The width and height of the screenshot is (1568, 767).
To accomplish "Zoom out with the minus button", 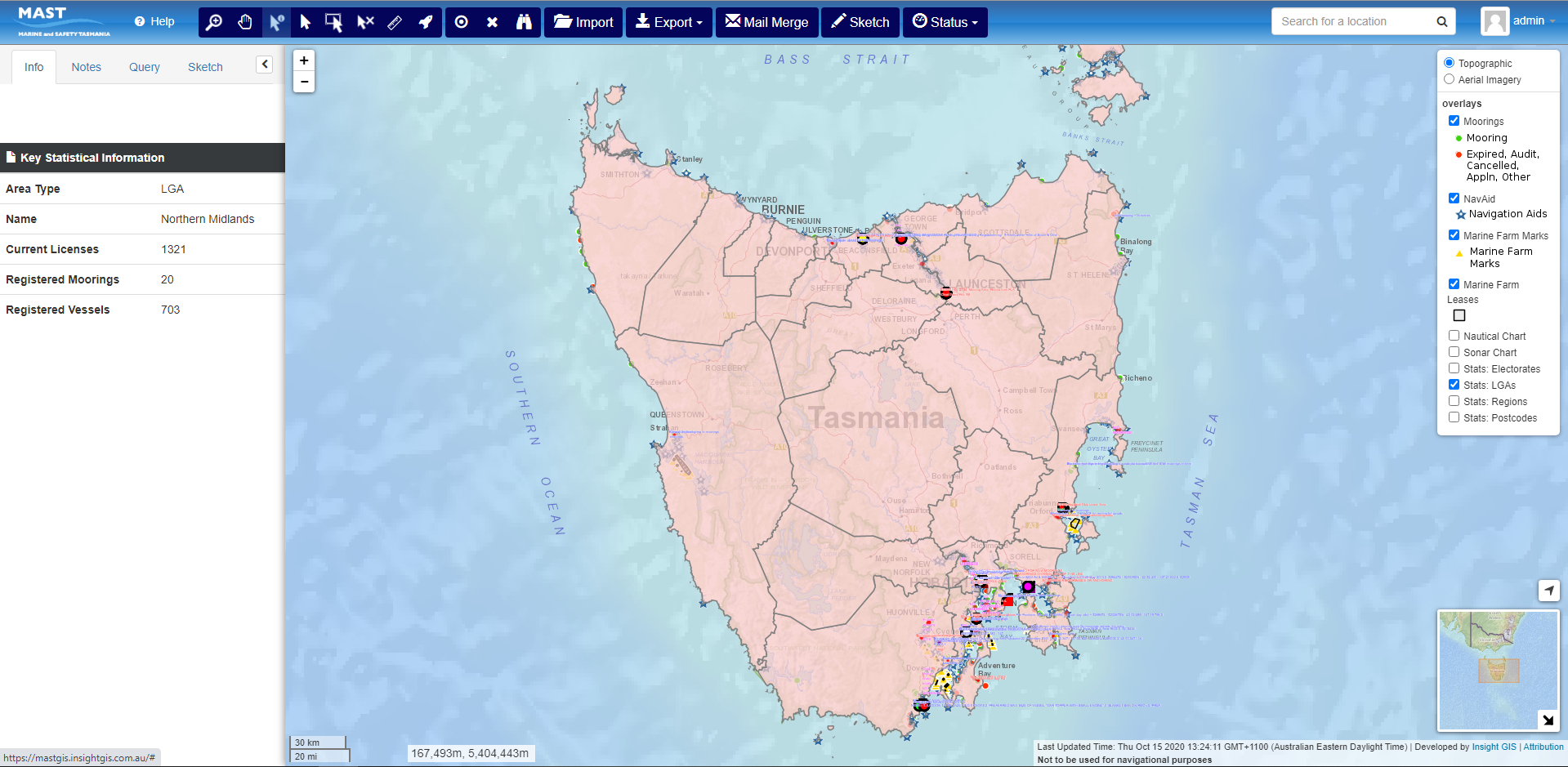I will point(304,82).
